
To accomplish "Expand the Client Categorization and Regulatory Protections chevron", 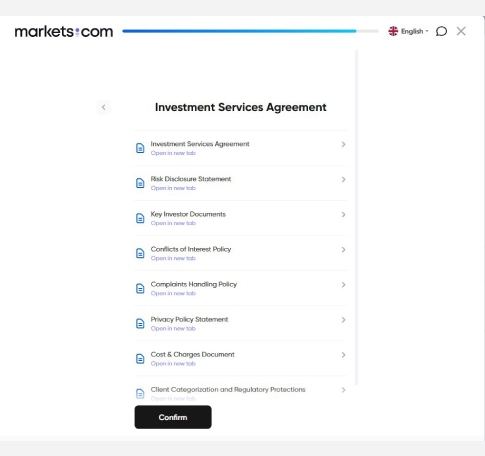I will tap(343, 390).
